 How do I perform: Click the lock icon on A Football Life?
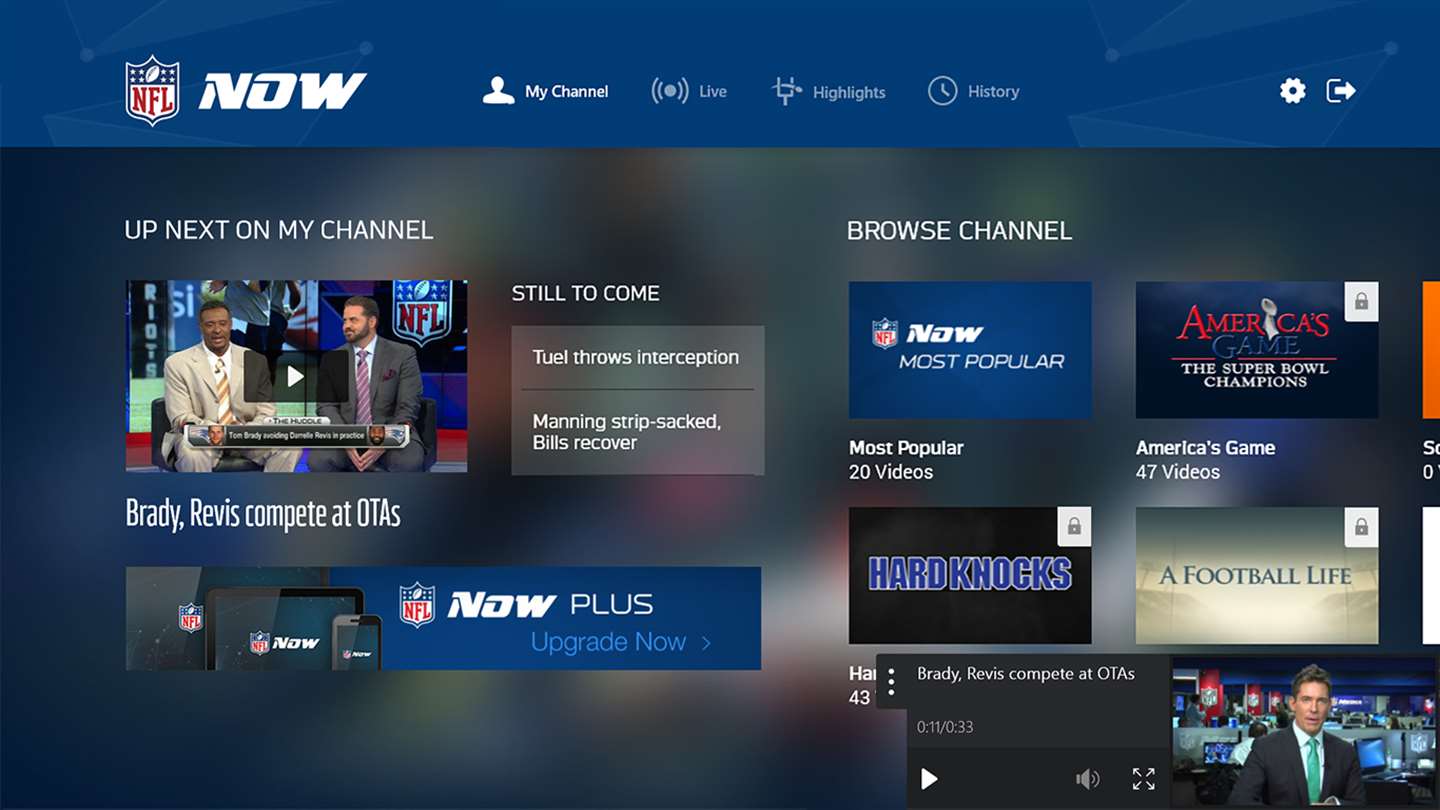[x=1361, y=527]
